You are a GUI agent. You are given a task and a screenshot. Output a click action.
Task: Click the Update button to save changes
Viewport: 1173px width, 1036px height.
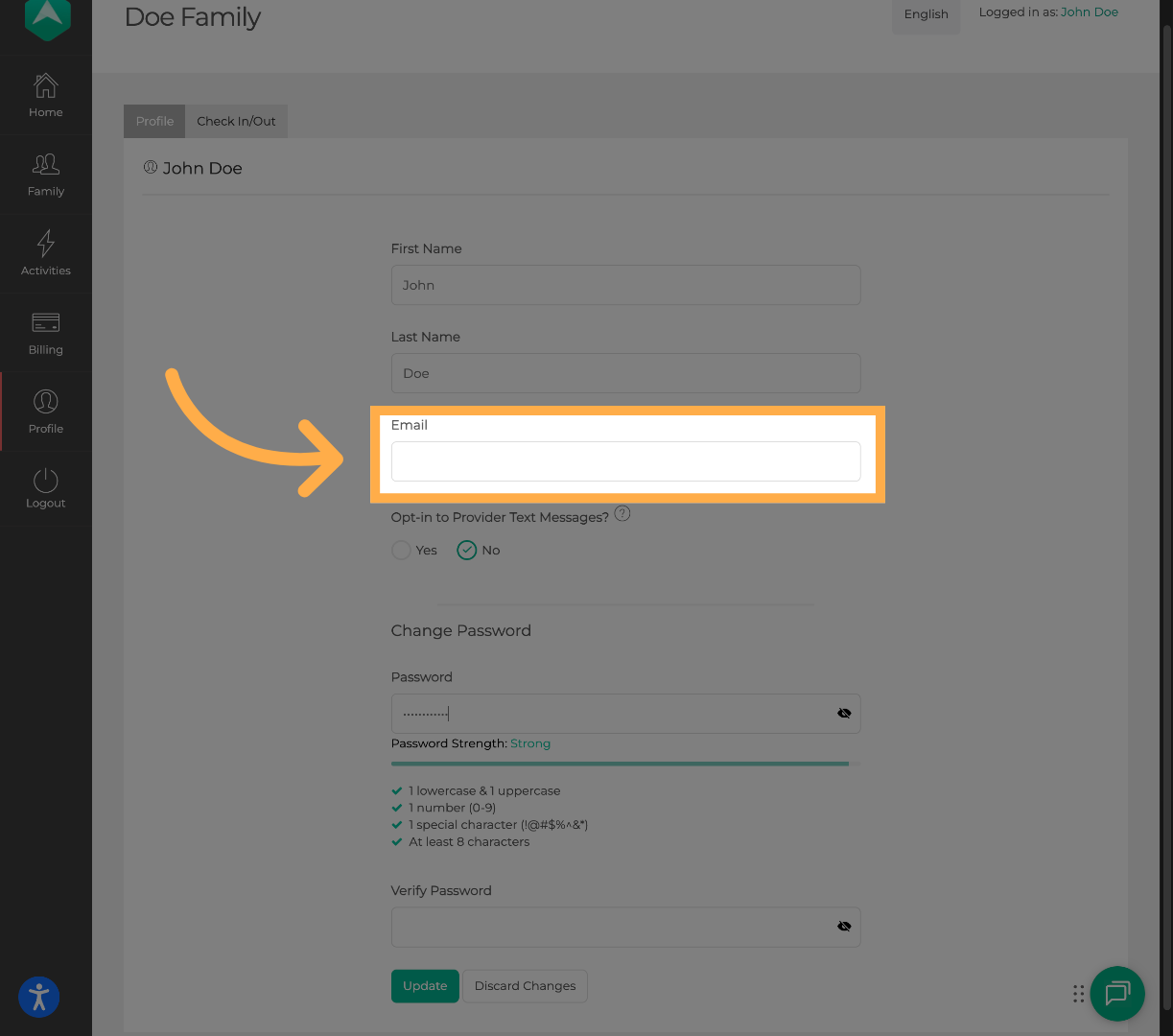click(425, 985)
